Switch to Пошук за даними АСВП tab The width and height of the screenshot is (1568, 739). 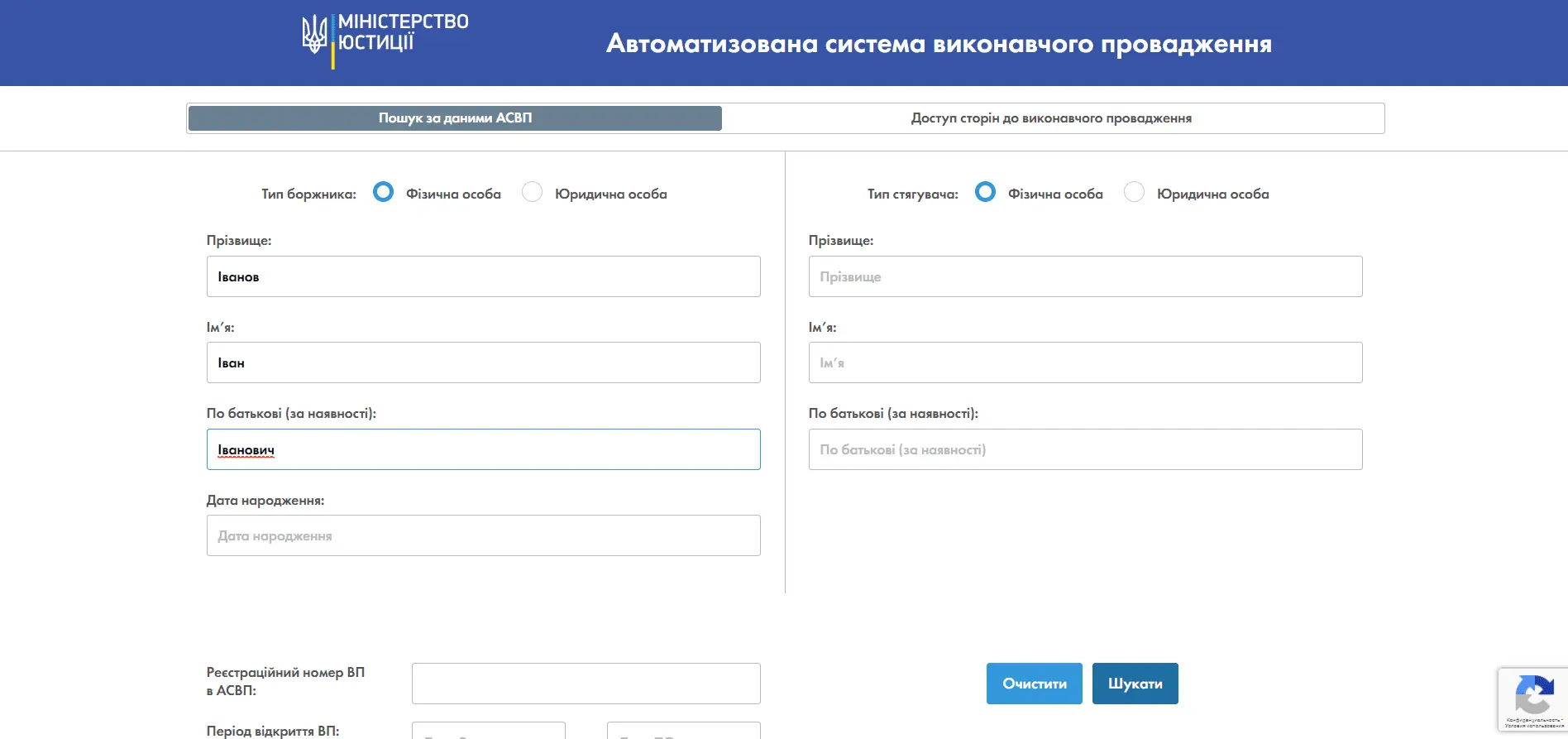pyautogui.click(x=455, y=118)
